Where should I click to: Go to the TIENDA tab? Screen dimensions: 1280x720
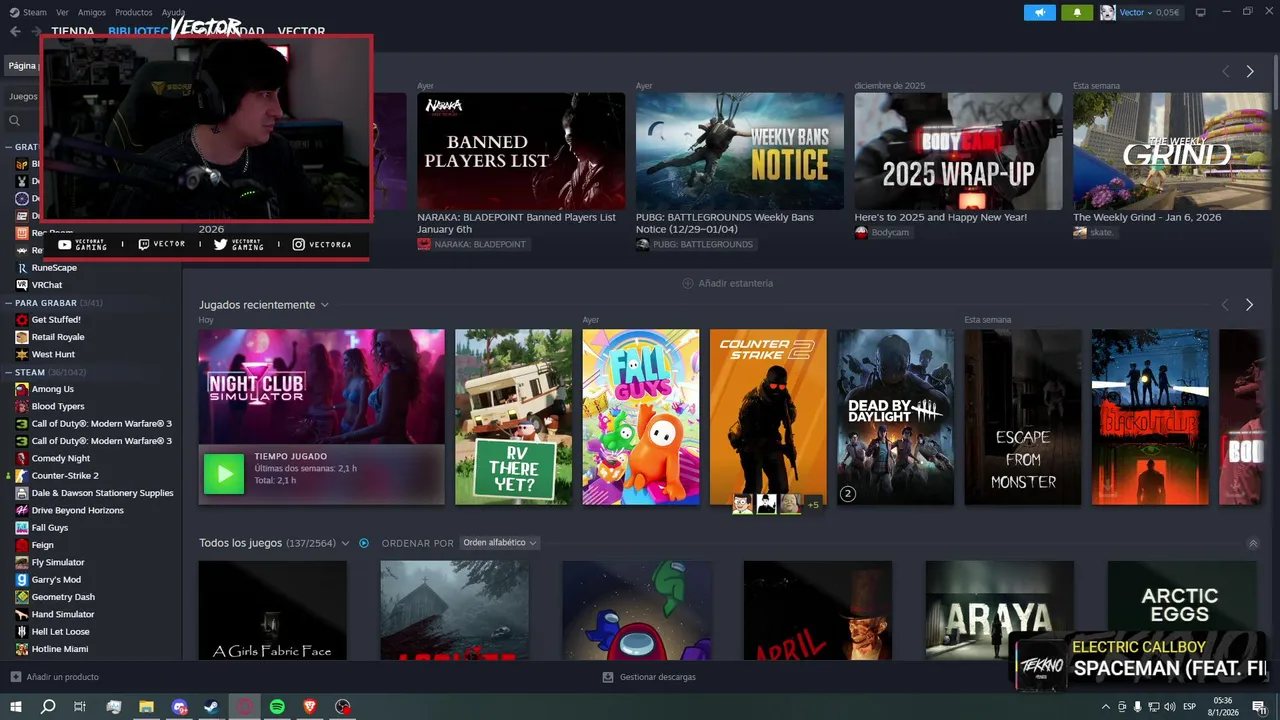pos(73,32)
